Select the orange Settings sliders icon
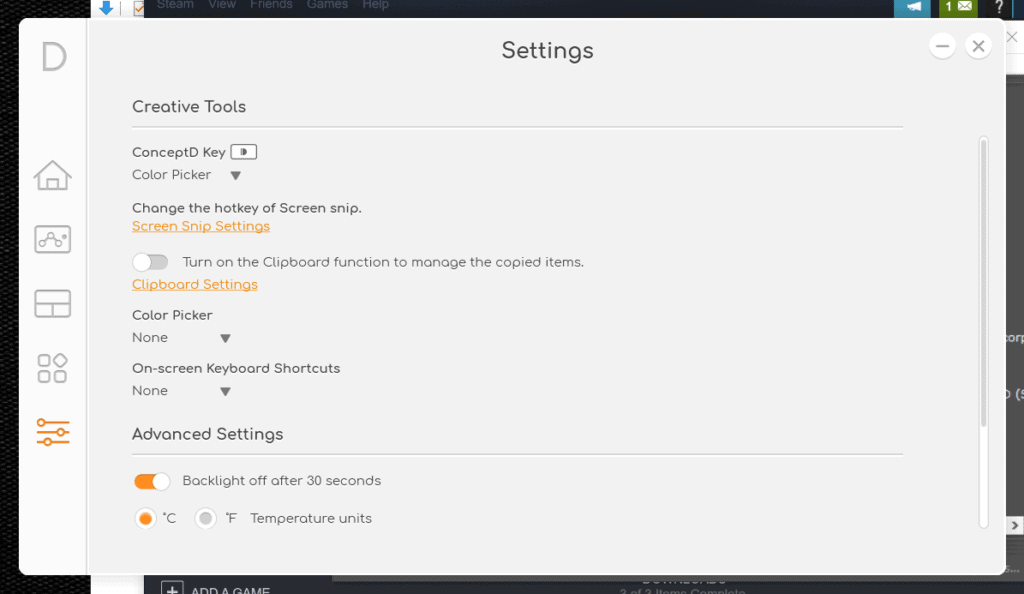 click(x=53, y=432)
